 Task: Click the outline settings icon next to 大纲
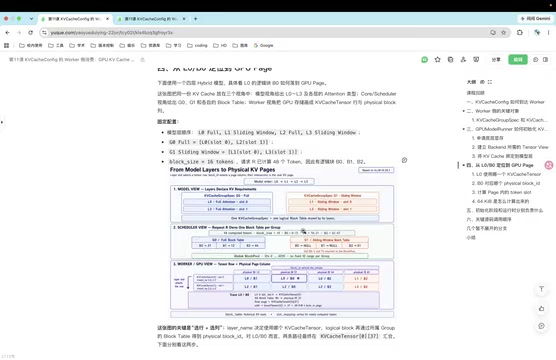(x=482, y=82)
